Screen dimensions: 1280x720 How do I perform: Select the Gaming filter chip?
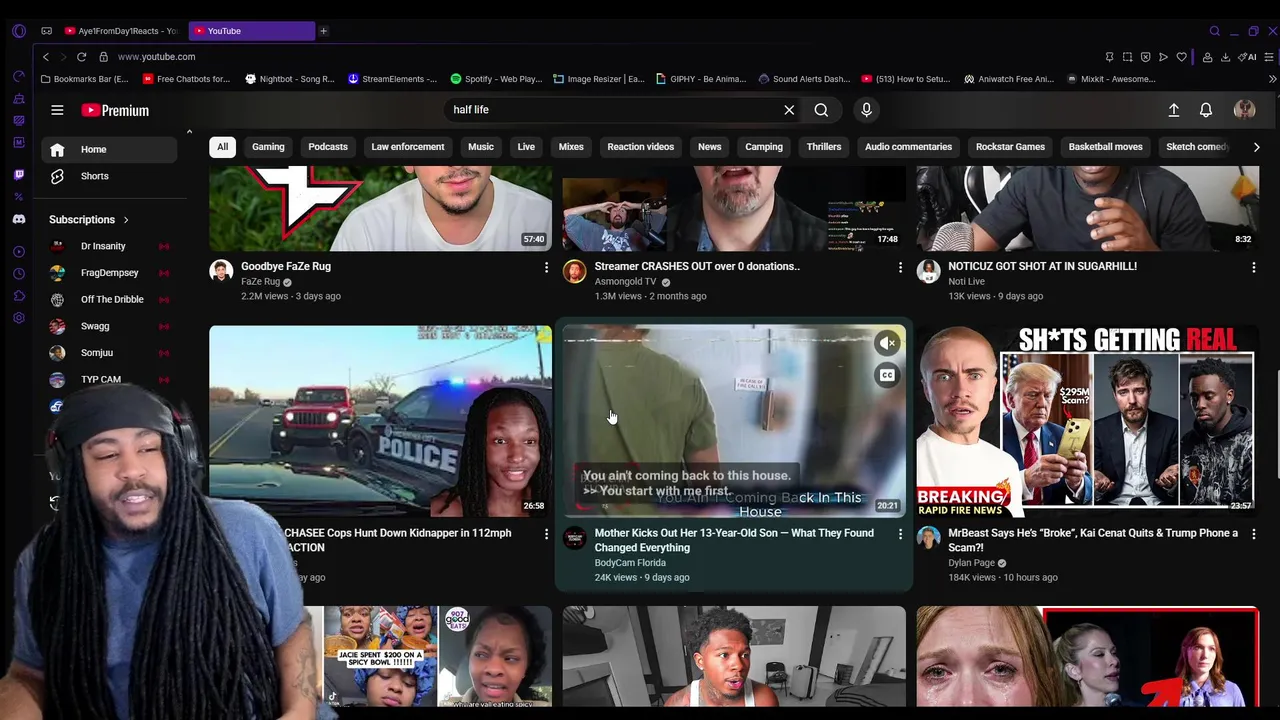coord(268,147)
